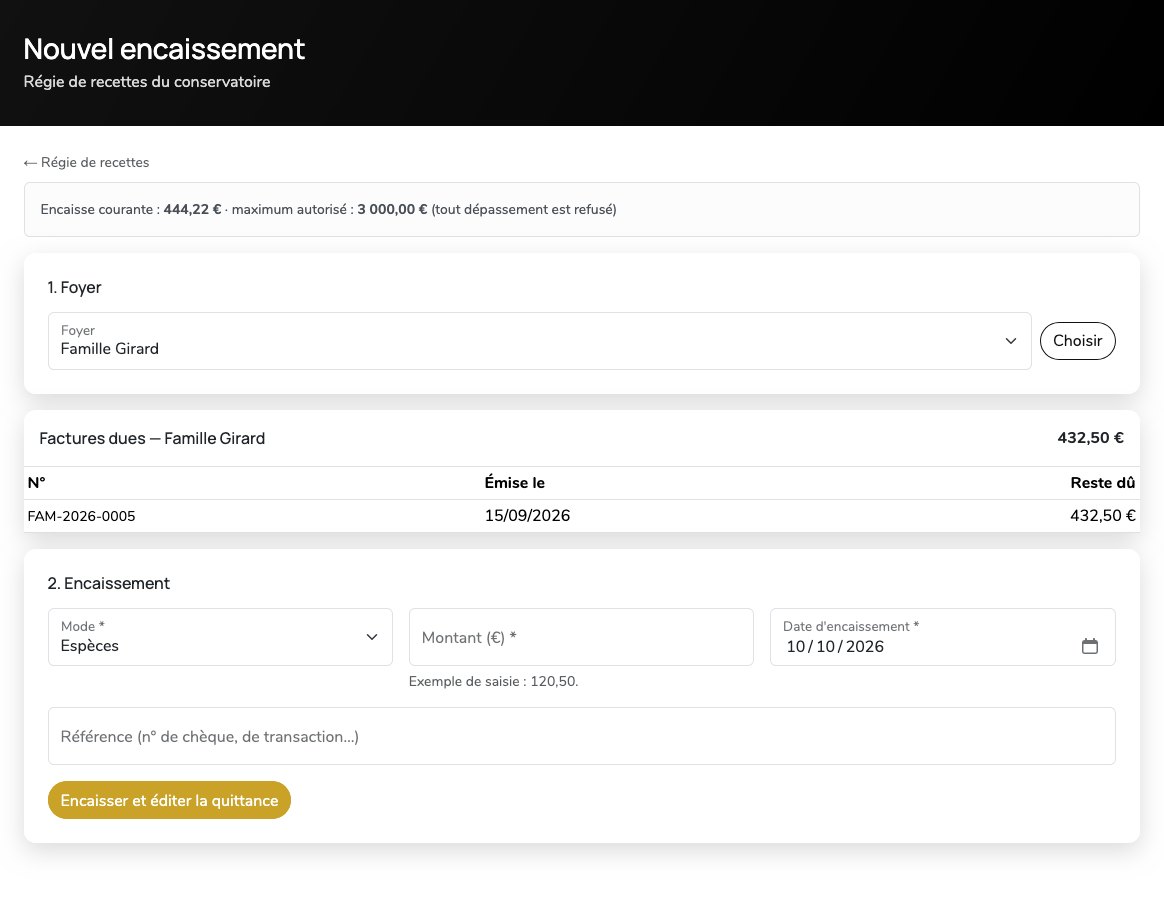The height and width of the screenshot is (915, 1164).
Task: Click the 1. Foyer section heading
Action: tap(74, 287)
